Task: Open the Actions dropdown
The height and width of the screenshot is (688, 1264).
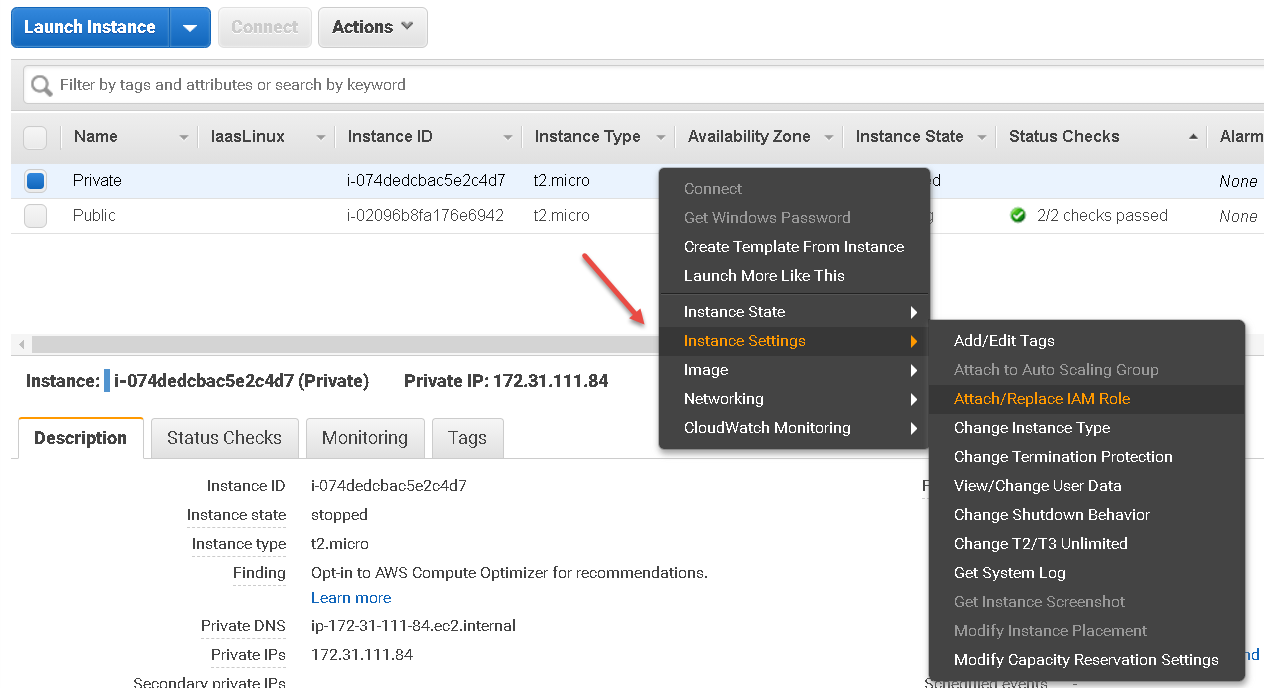Action: coord(372,27)
